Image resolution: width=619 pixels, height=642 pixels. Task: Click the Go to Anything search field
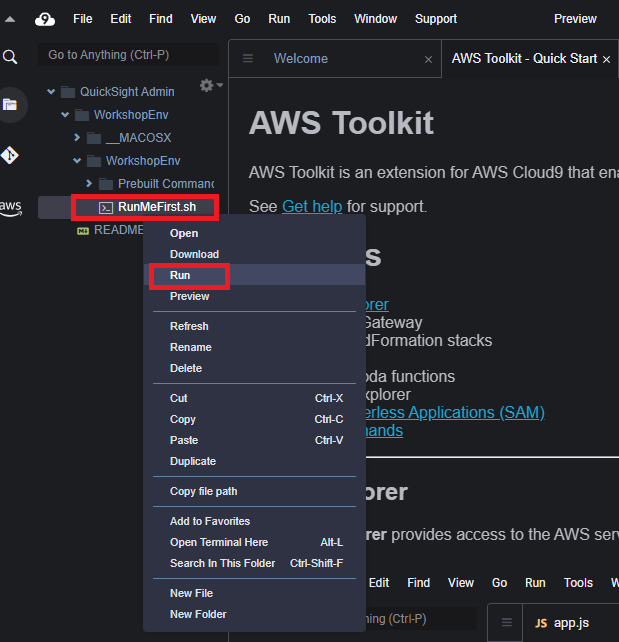pyautogui.click(x=128, y=55)
